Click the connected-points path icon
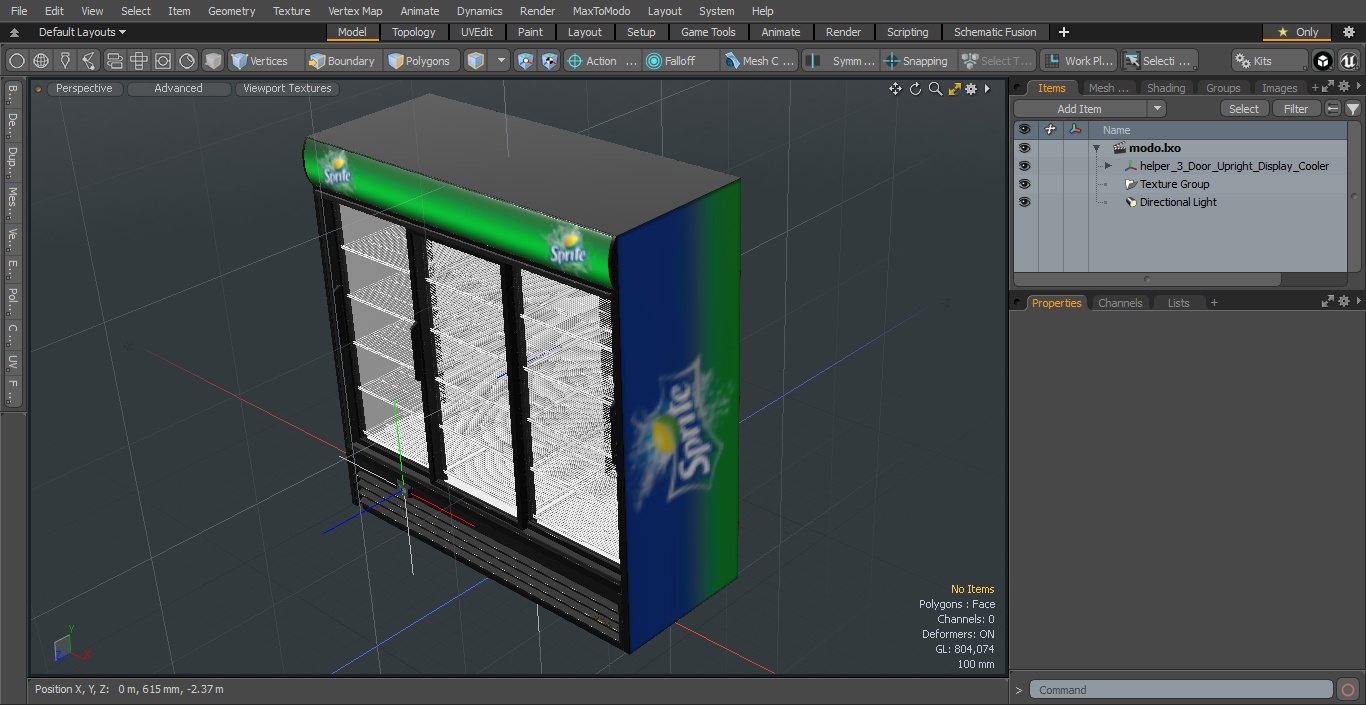Viewport: 1366px width, 705px height. 89,61
